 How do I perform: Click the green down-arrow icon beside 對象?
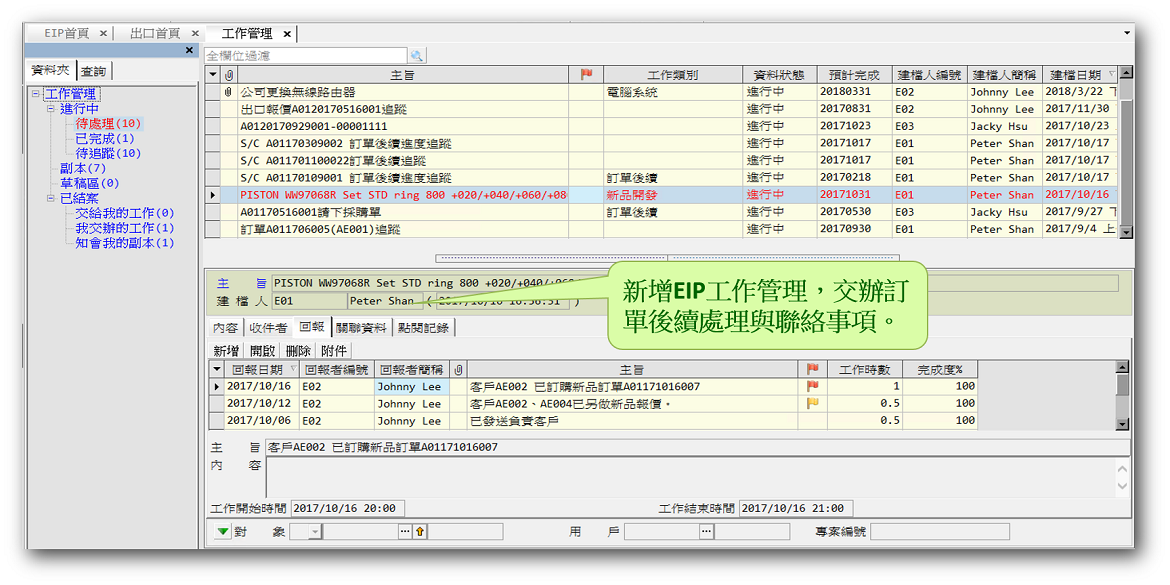point(222,532)
